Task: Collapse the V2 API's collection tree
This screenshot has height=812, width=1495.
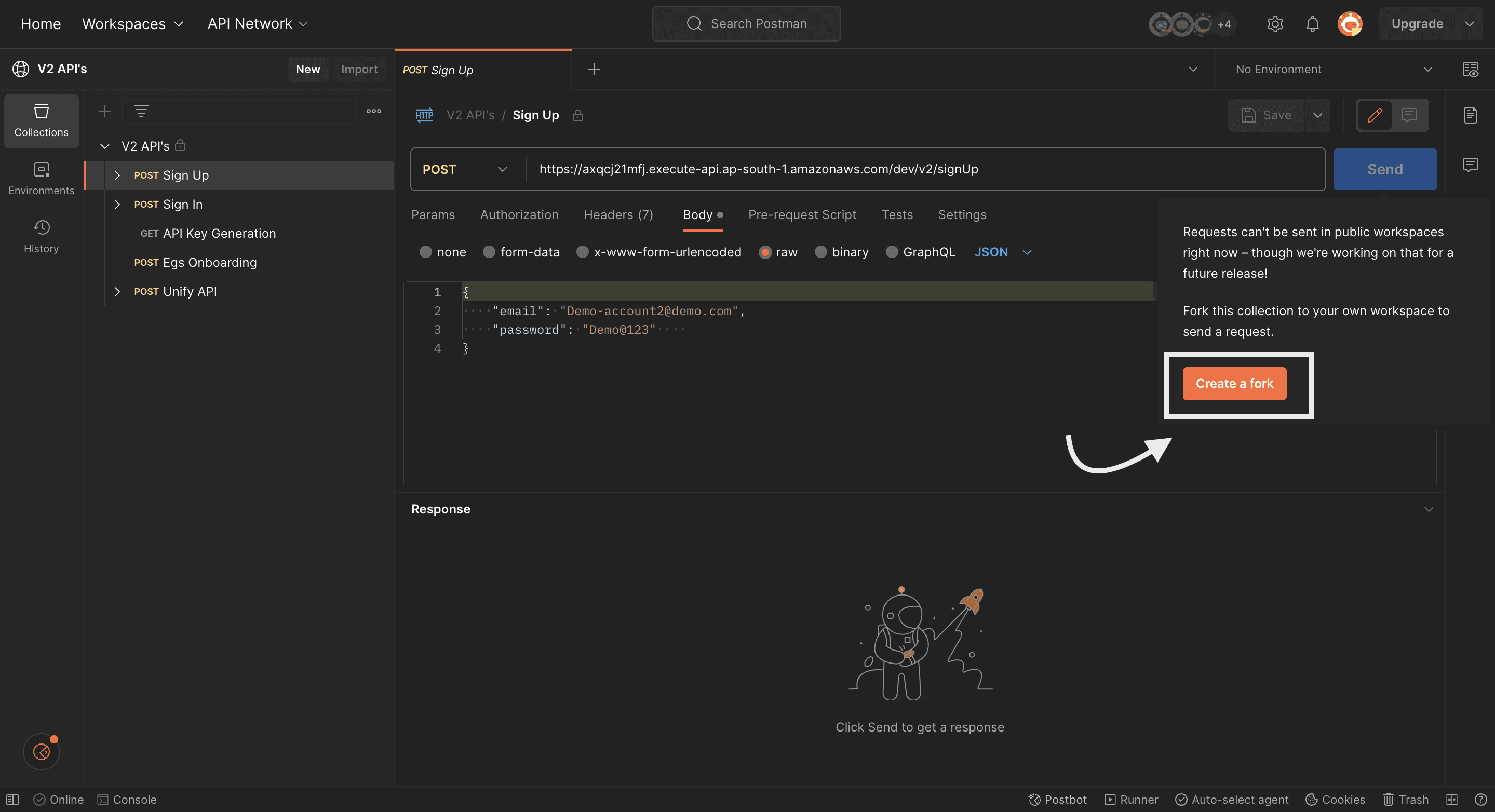Action: pos(104,146)
